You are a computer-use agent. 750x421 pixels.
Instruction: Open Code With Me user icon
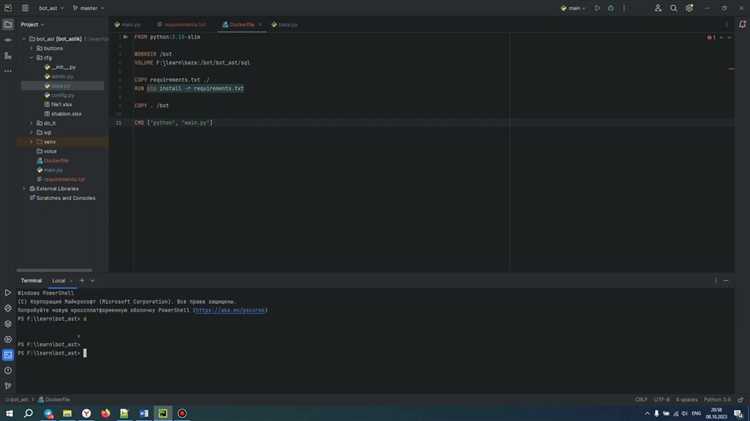point(658,8)
